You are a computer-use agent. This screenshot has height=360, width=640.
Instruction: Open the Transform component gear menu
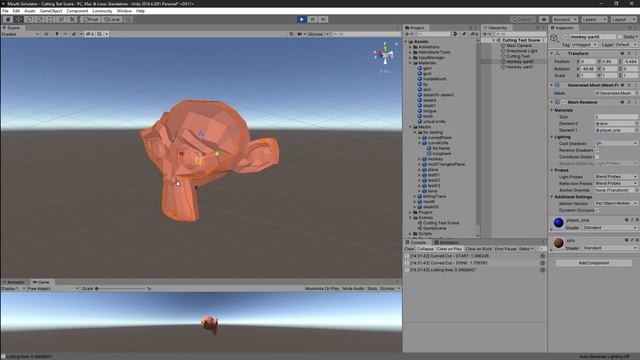tap(636, 53)
